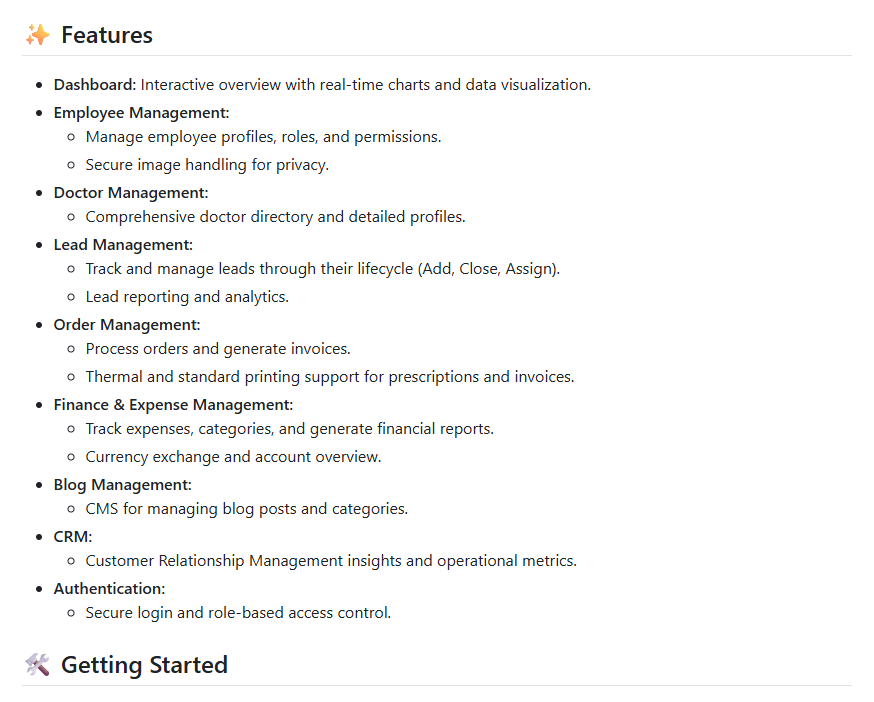
Task: Click the hammer and wrench emoji icon
Action: [37, 665]
